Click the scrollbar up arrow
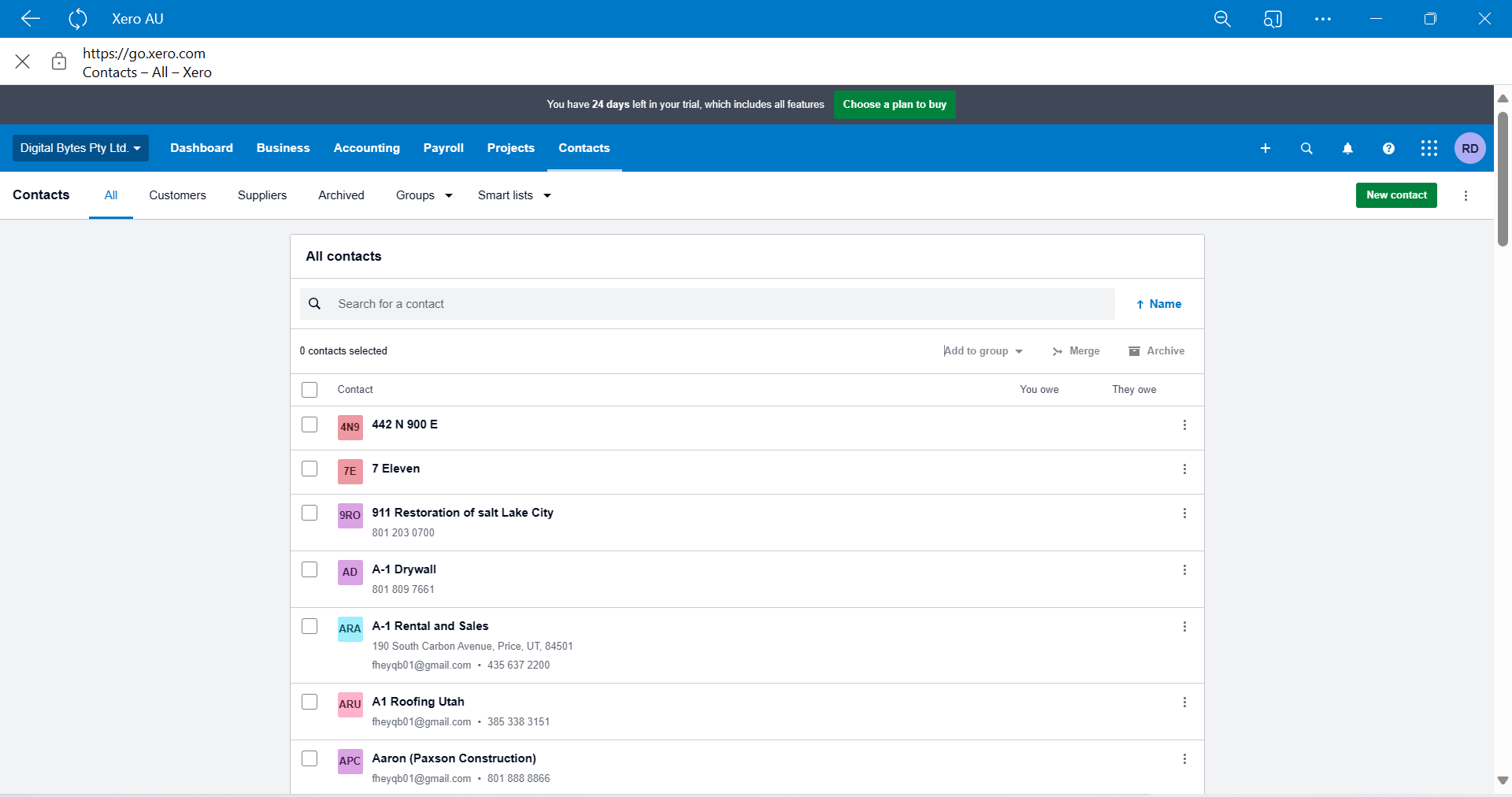 [1503, 98]
